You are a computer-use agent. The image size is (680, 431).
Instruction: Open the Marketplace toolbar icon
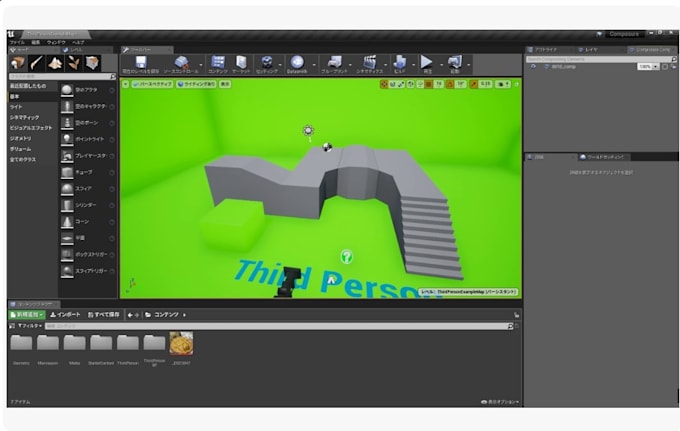tap(241, 62)
